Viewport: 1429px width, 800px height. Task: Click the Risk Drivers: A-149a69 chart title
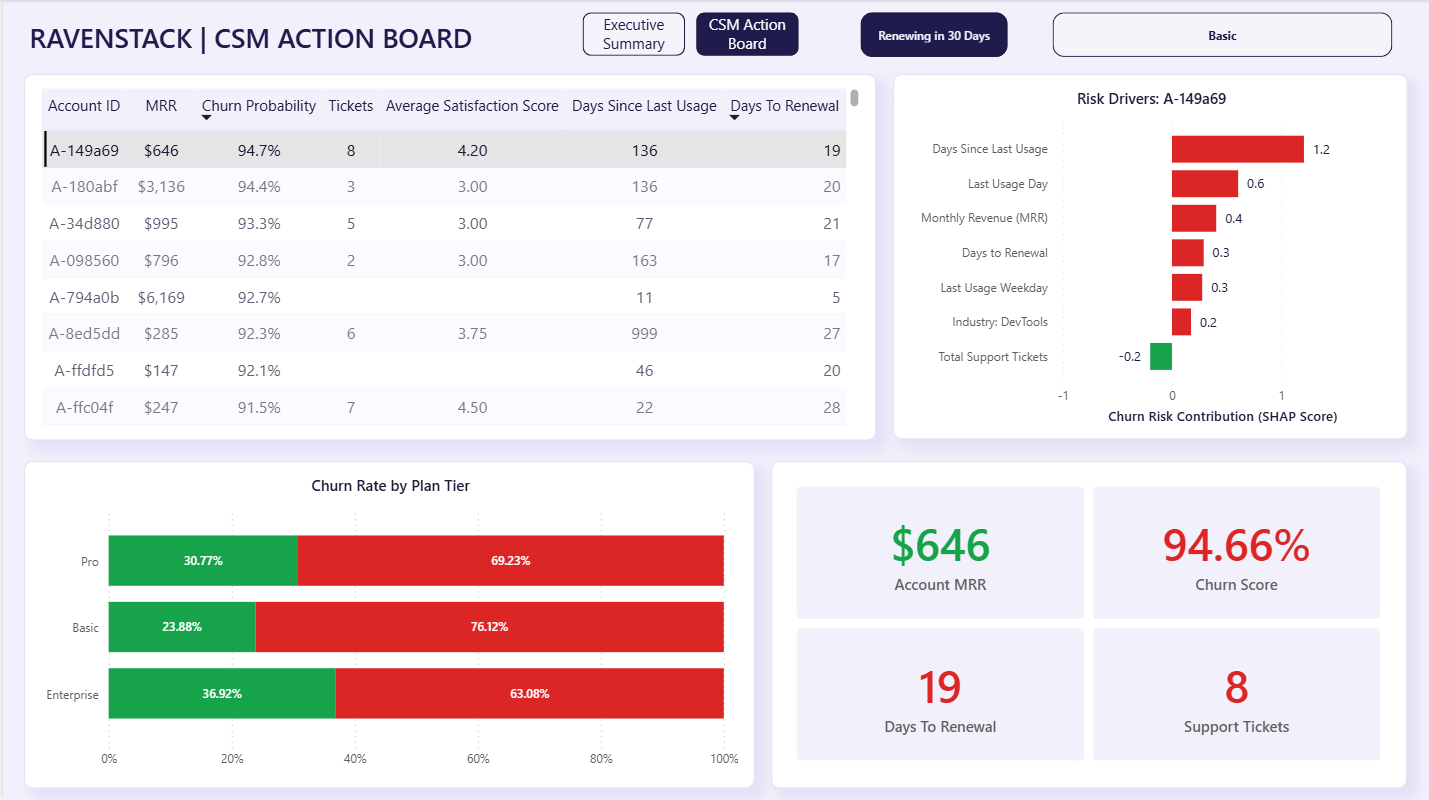1151,99
